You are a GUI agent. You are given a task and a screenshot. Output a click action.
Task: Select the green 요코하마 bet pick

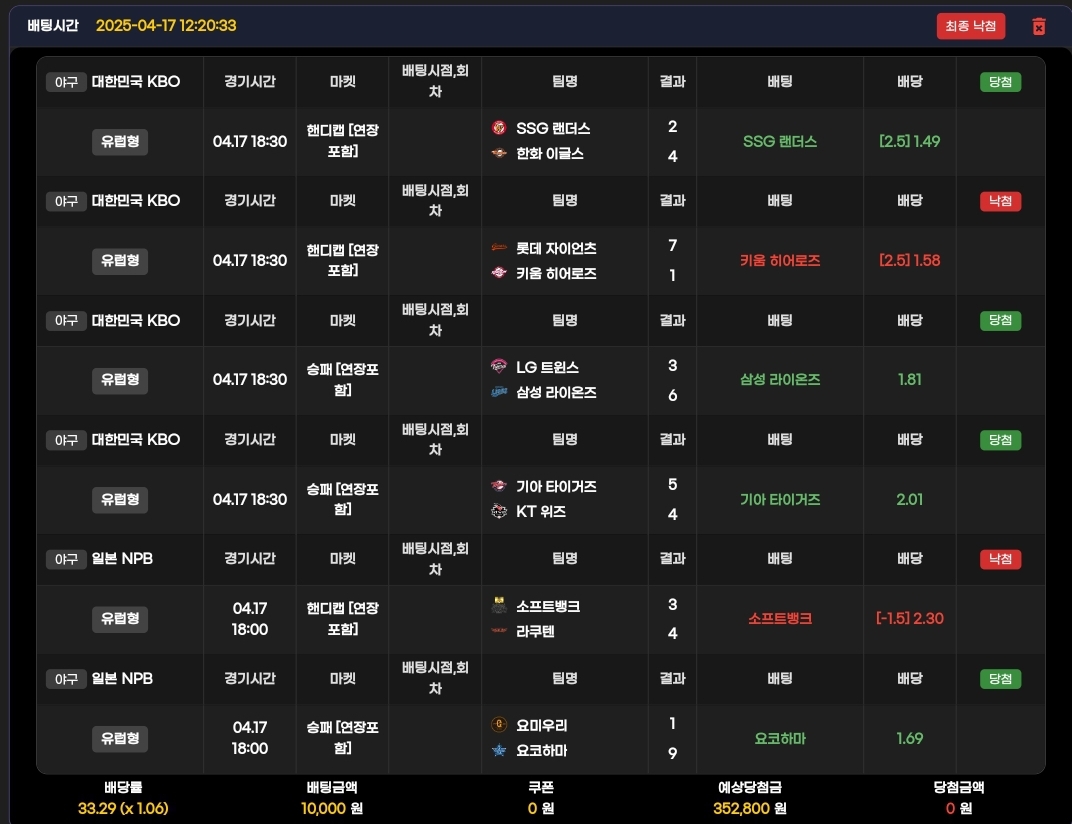(x=780, y=739)
